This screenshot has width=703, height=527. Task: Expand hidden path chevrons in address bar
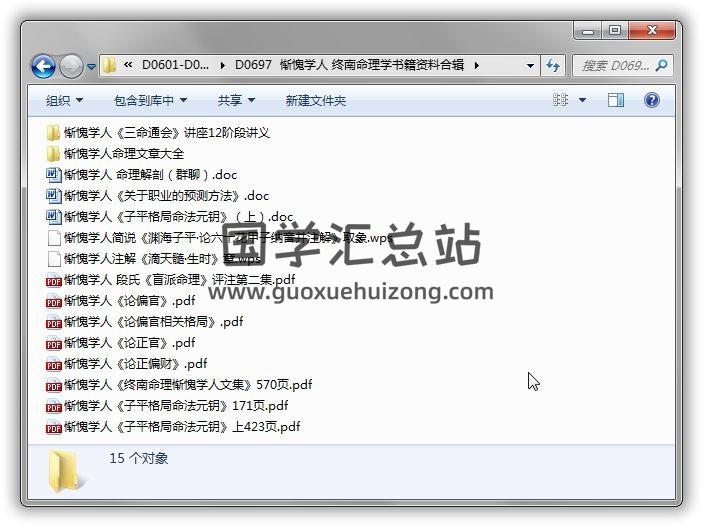128,65
